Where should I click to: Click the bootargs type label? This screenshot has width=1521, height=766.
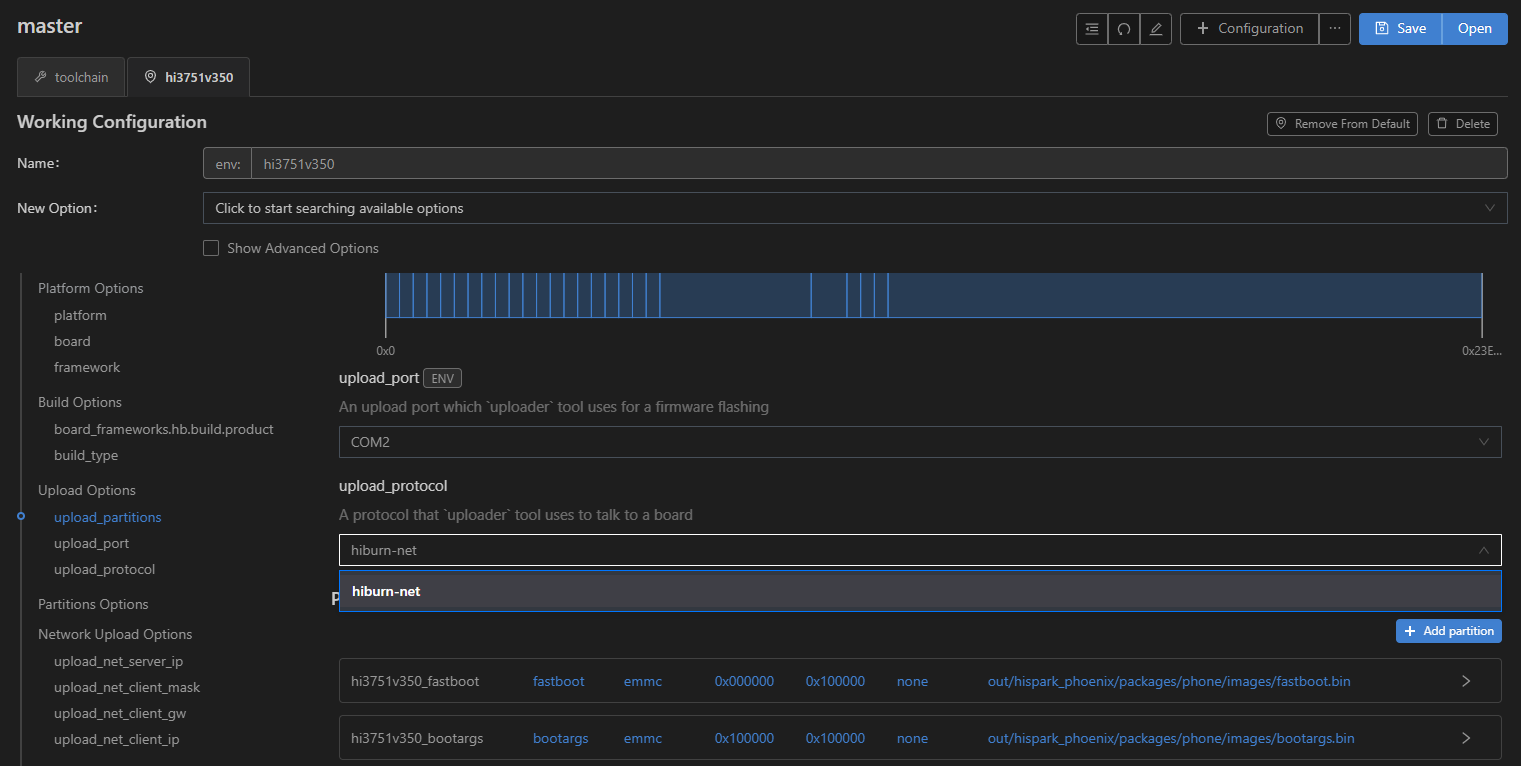pyautogui.click(x=560, y=738)
